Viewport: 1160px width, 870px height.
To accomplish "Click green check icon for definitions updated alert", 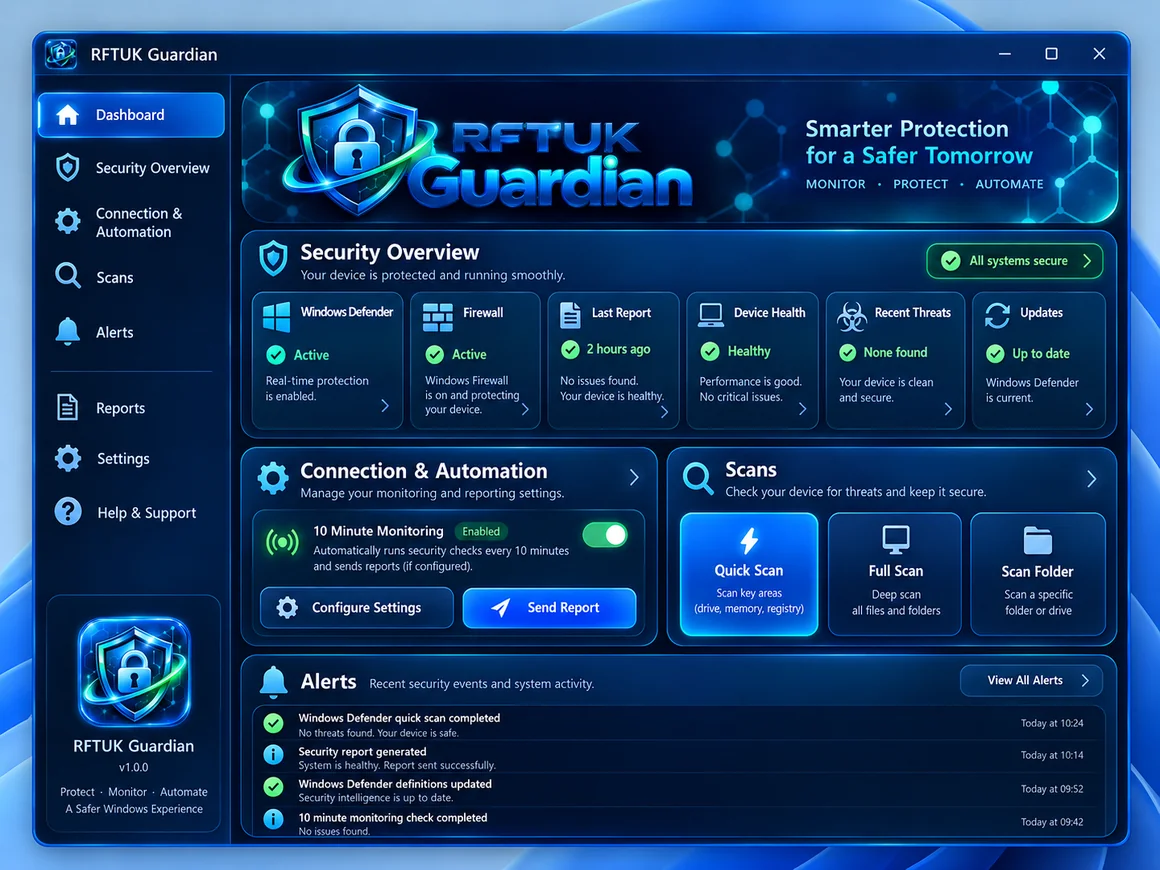I will 274,786.
